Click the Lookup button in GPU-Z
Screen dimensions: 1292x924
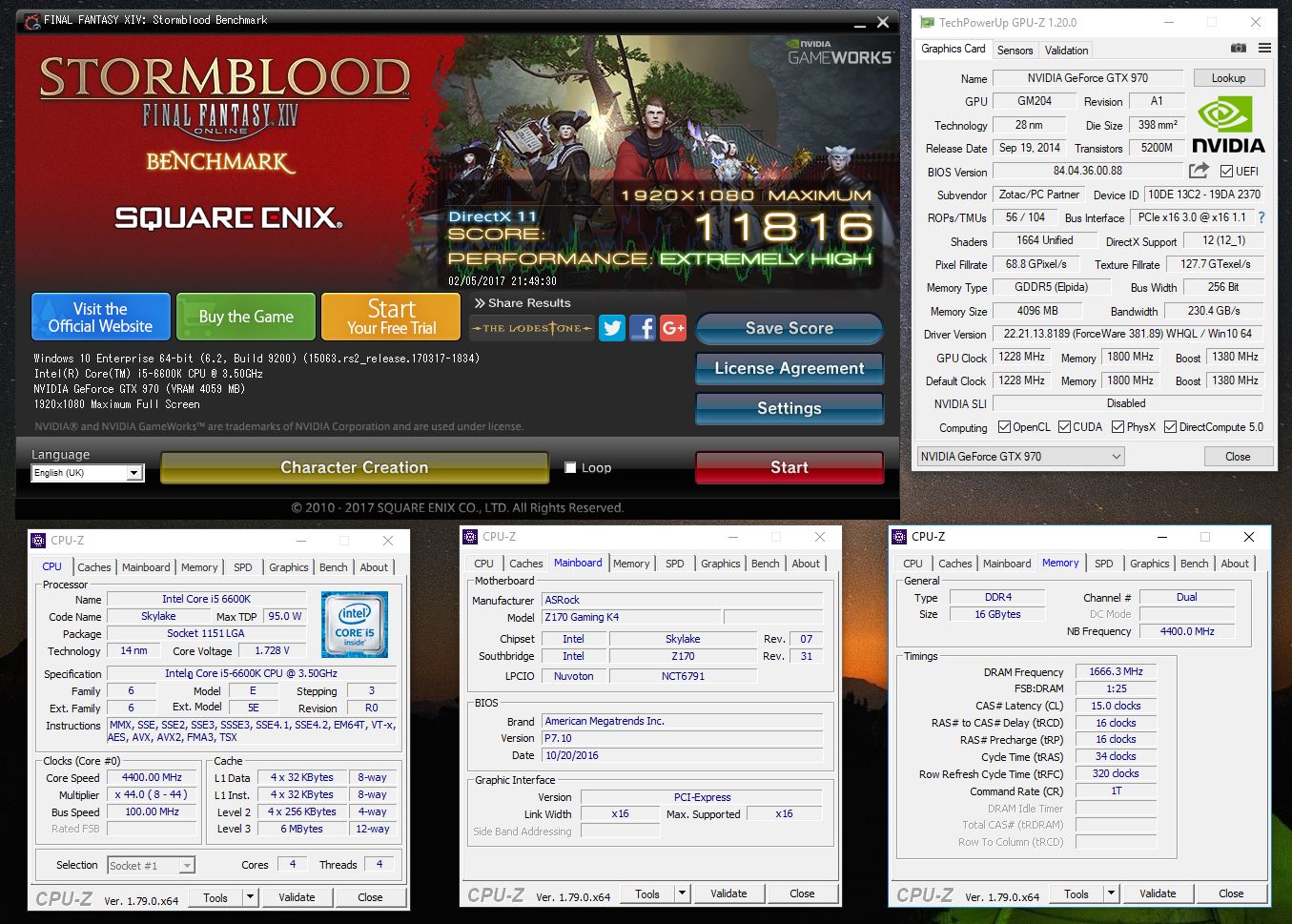coord(1228,78)
